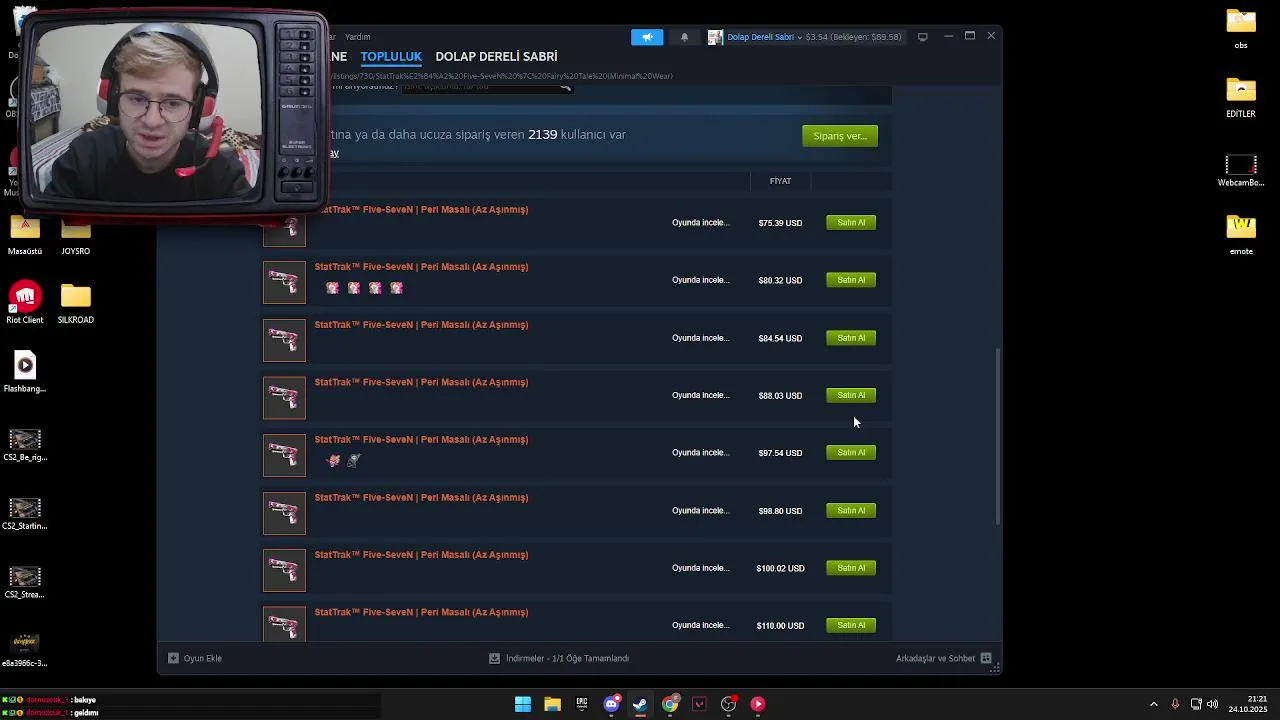Inspect in game the $100.02 listing
1280x720 pixels.
click(x=700, y=568)
